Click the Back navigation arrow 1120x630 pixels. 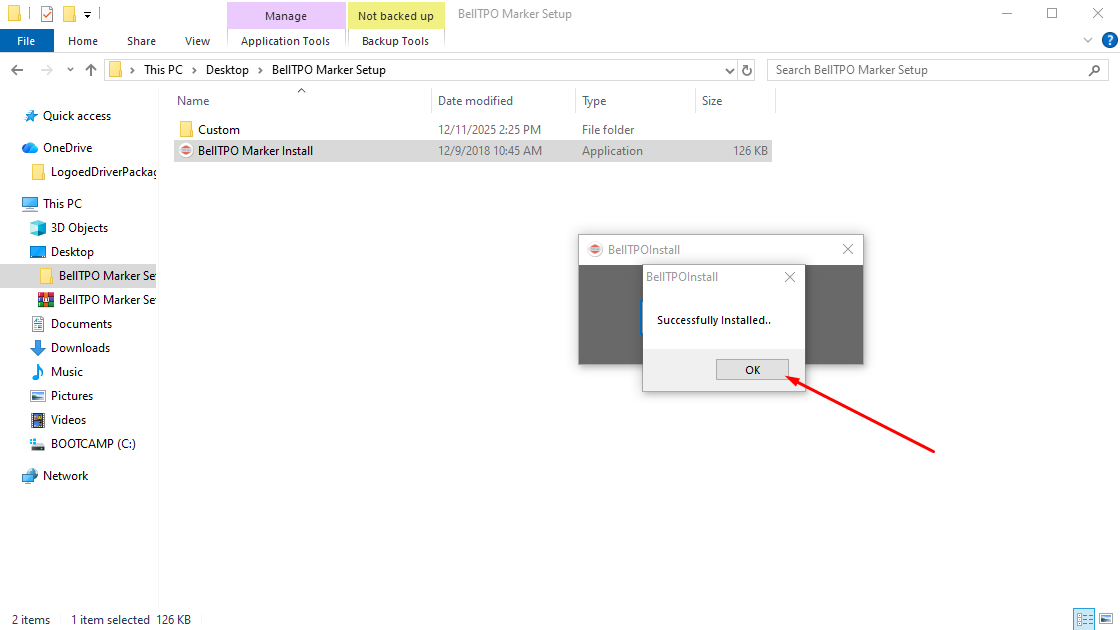(x=17, y=70)
